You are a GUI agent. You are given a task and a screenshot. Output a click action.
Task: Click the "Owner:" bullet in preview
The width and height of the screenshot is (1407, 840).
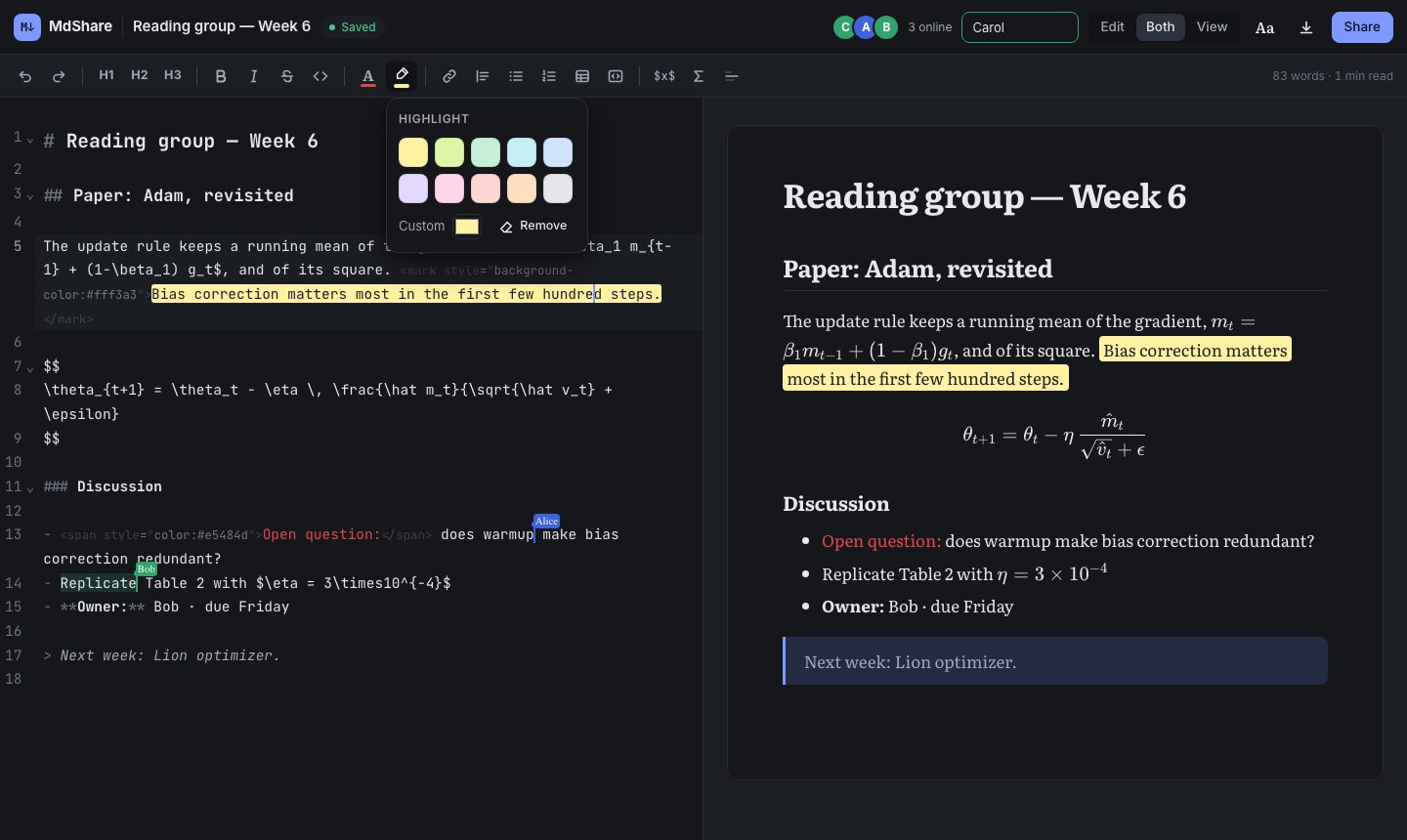pos(917,607)
